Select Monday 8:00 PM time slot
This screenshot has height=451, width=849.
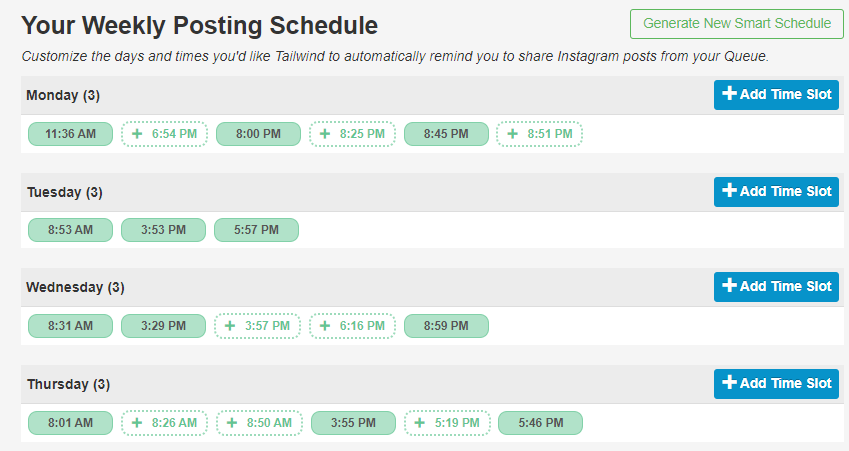258,133
